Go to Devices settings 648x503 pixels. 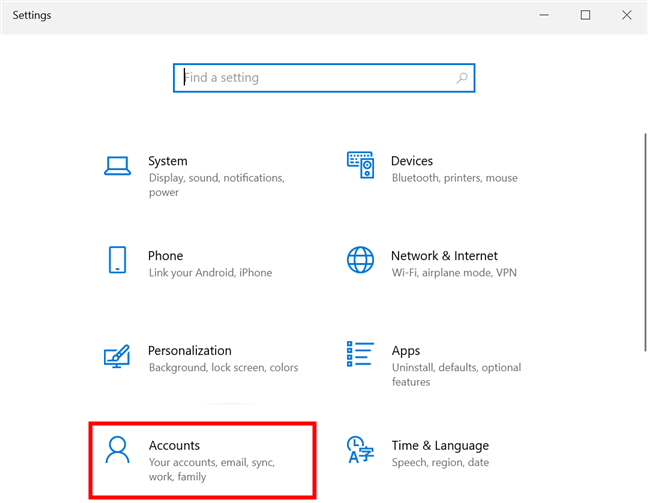tap(412, 161)
